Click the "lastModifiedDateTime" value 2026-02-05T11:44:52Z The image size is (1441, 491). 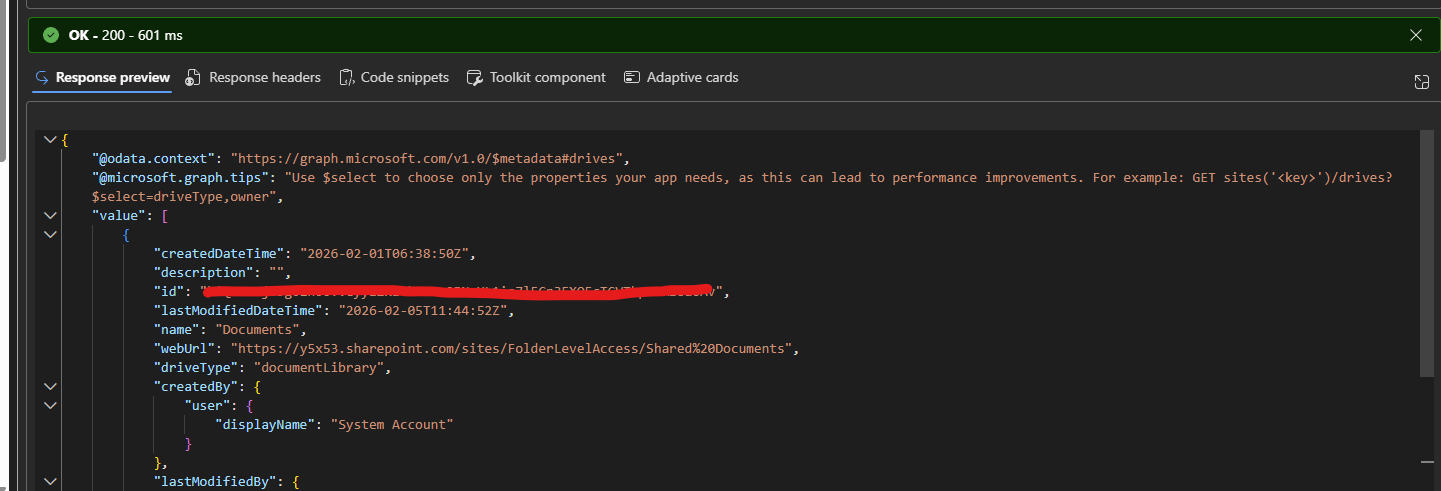[x=424, y=310]
